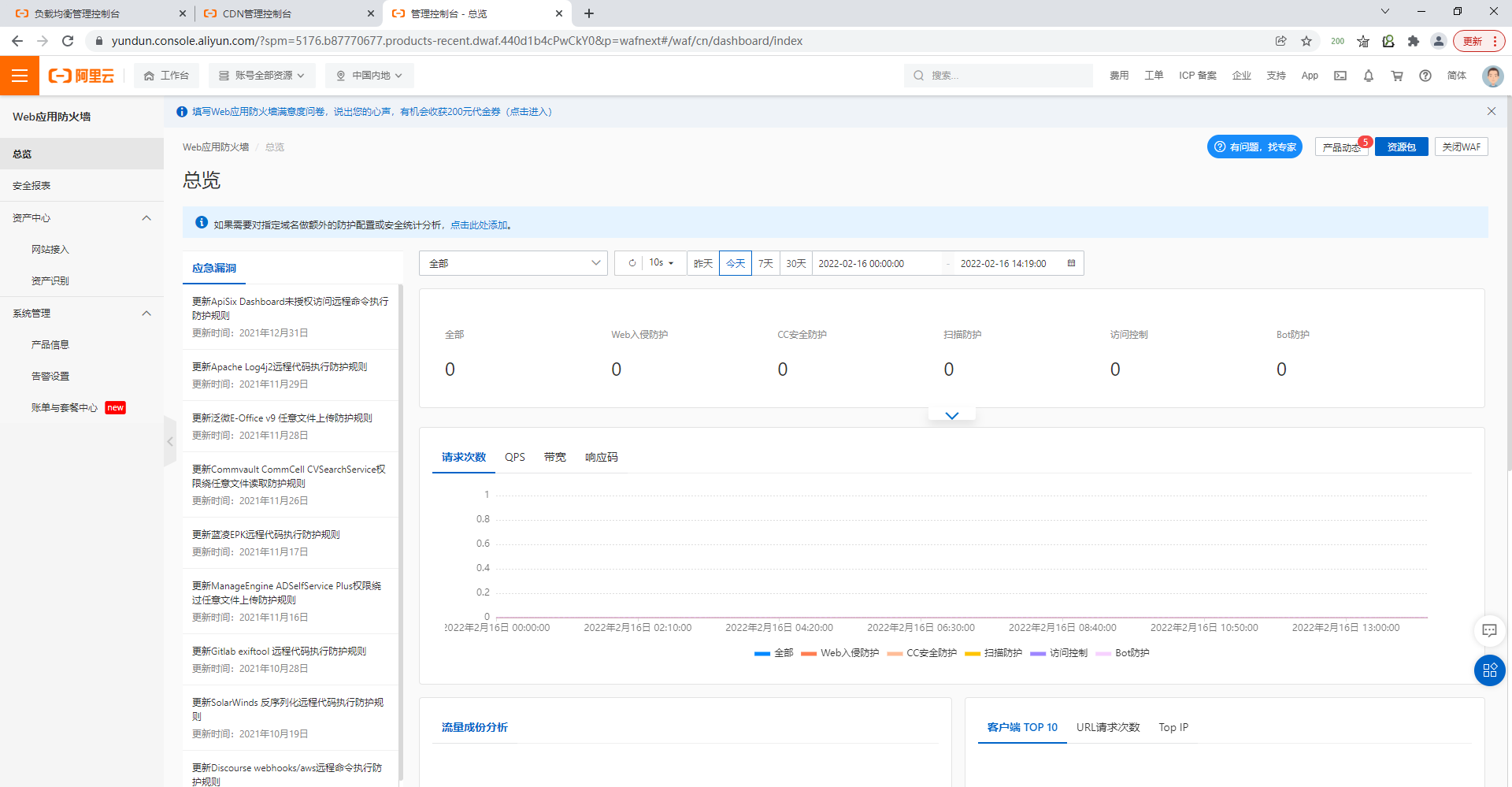Click the search magnifier in the console header

coord(918,76)
